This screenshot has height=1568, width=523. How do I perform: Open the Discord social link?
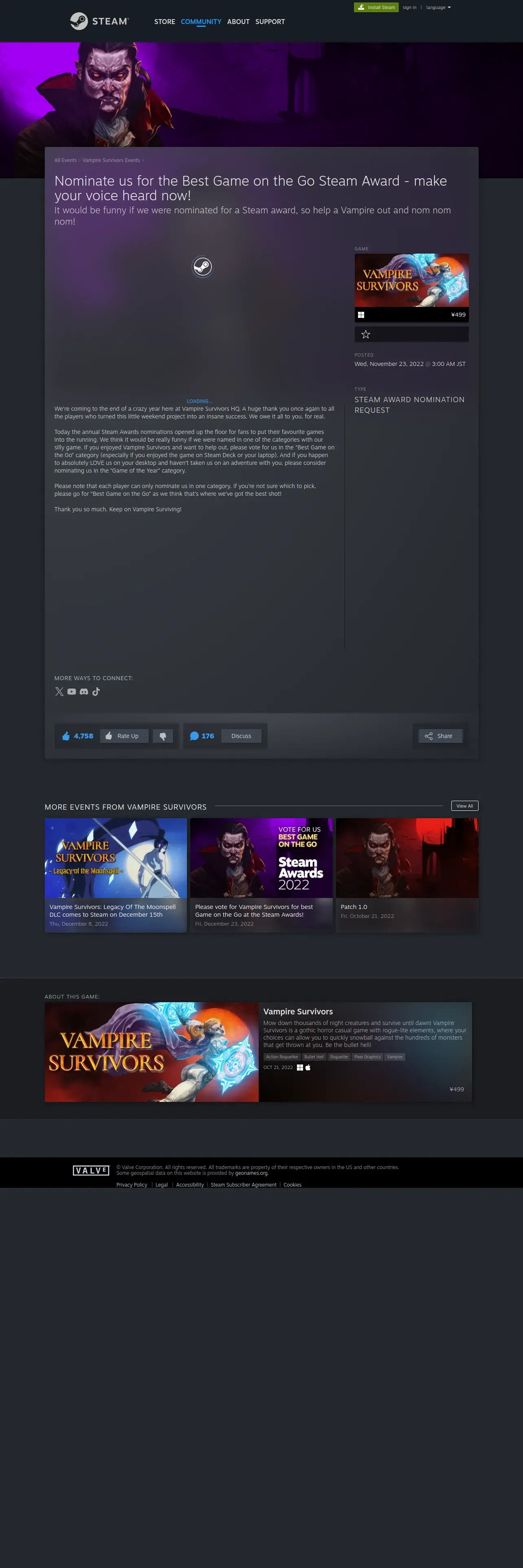(84, 692)
